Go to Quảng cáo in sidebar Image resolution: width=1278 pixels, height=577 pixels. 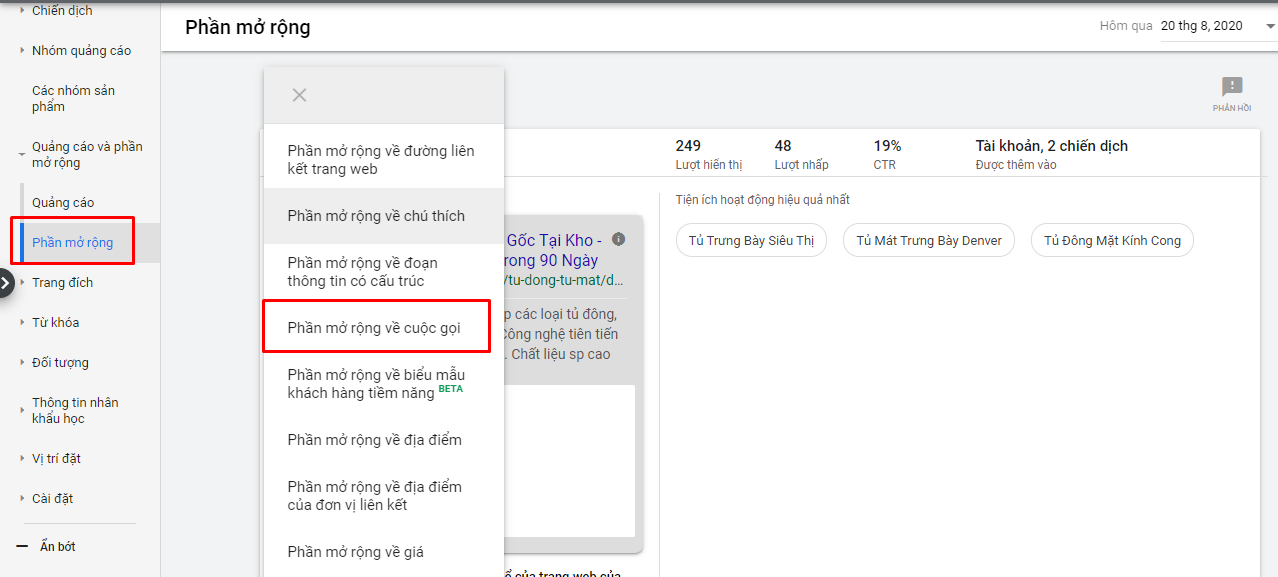(x=63, y=202)
